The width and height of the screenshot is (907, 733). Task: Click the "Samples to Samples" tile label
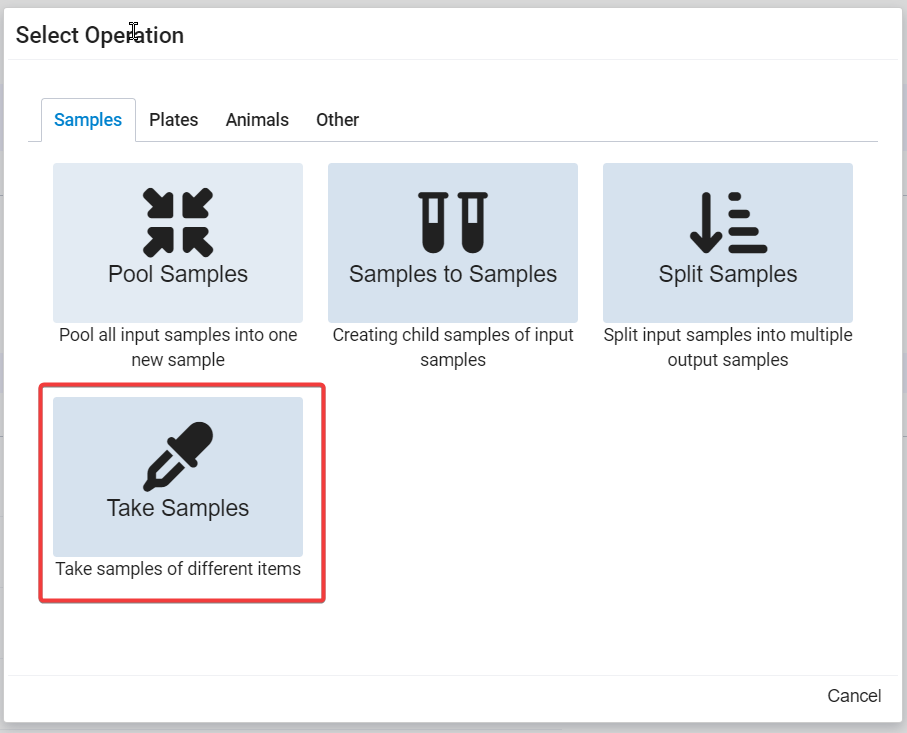tap(453, 275)
